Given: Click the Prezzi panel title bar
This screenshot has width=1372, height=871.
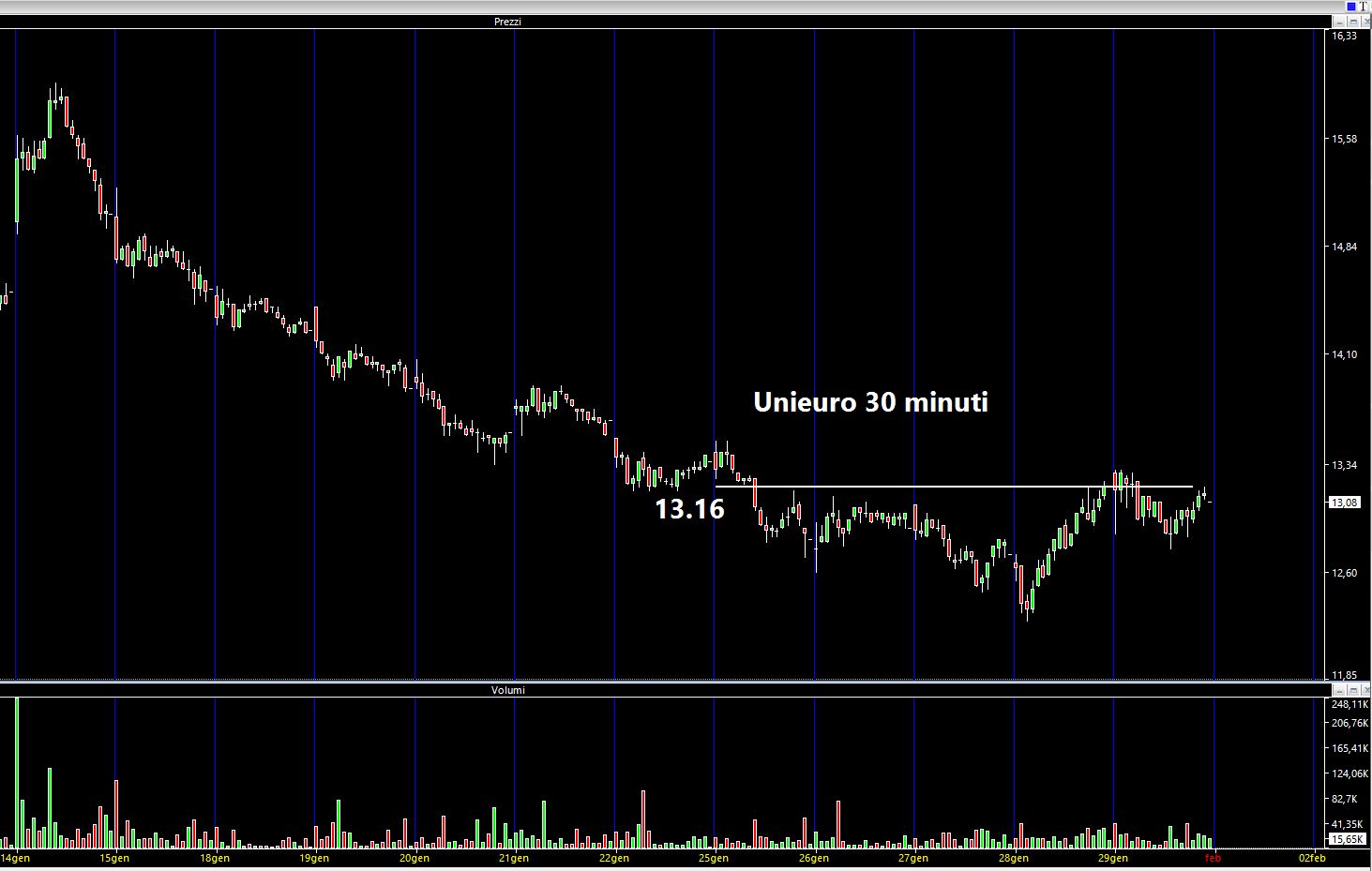Looking at the screenshot, I should (666, 22).
